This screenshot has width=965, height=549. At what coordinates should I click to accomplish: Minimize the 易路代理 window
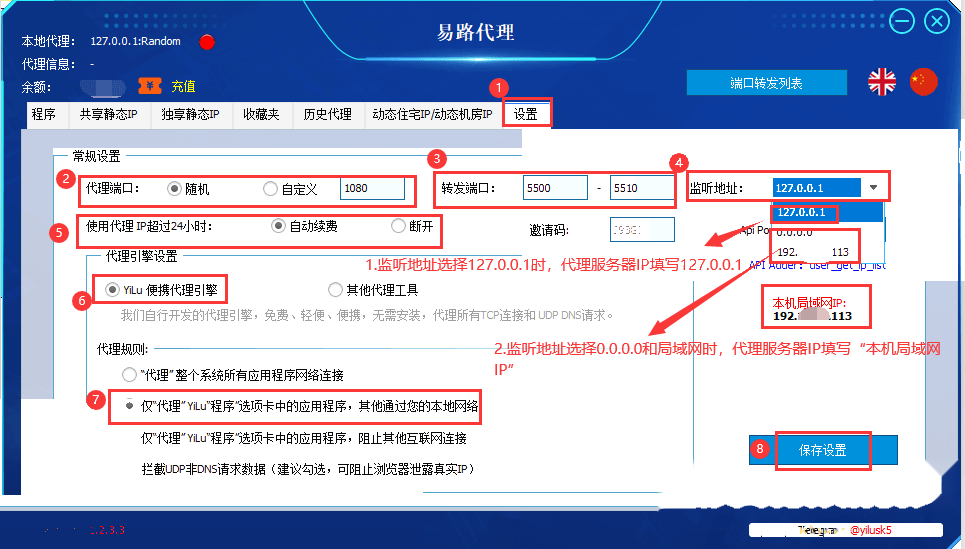(902, 22)
